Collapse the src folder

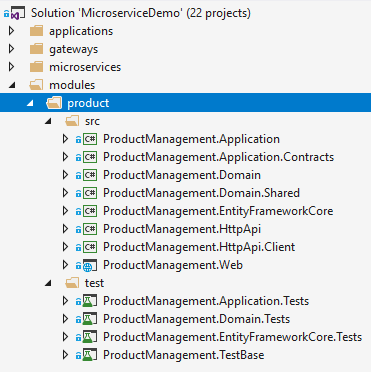point(48,122)
